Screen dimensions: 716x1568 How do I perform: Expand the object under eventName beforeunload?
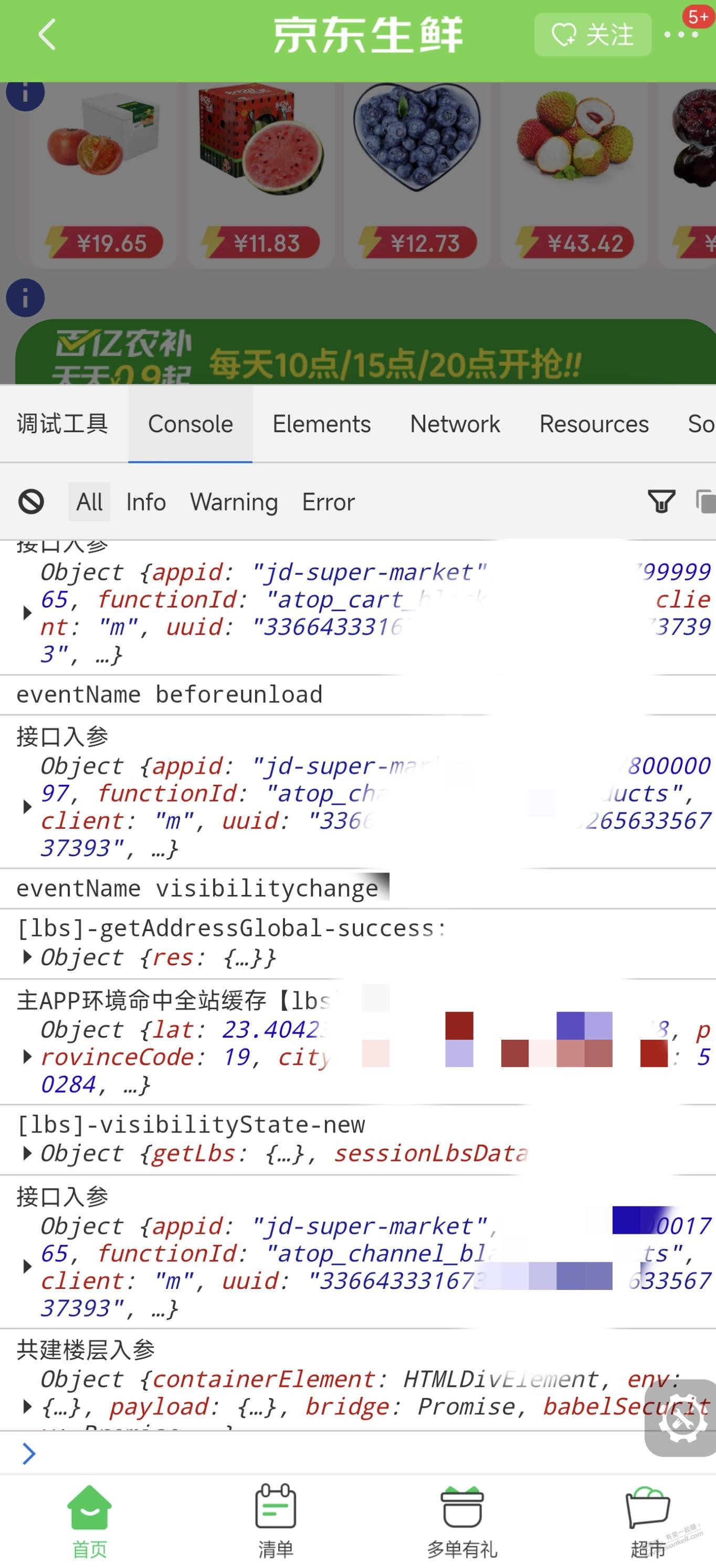(27, 807)
